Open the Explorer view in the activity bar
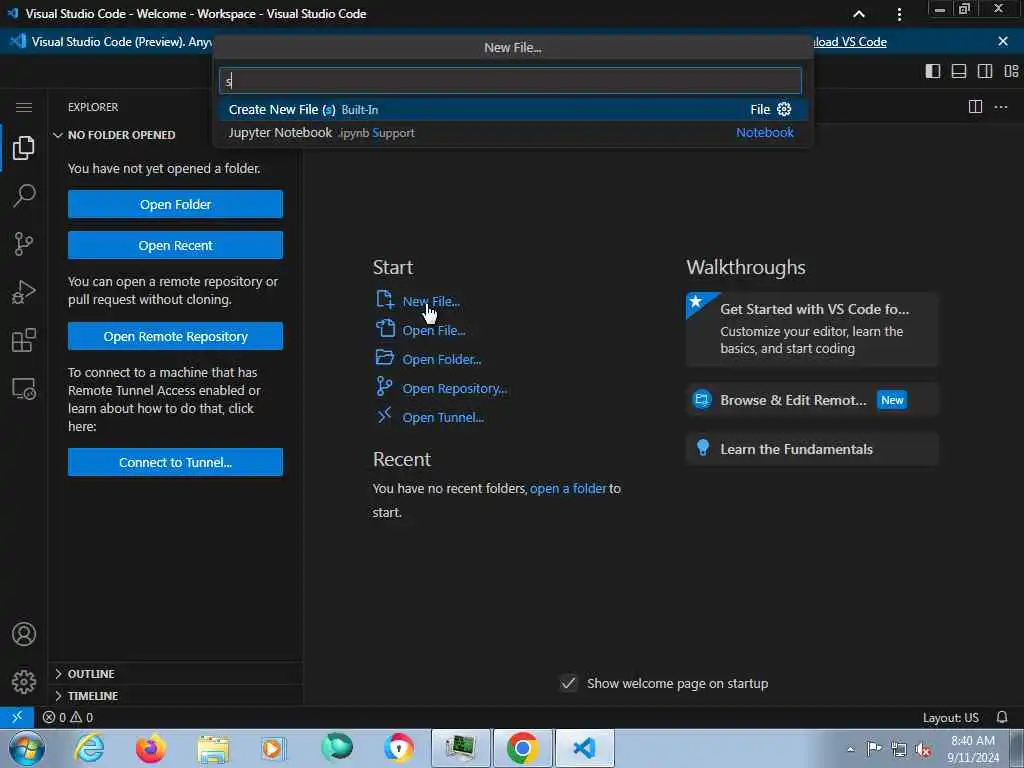 [x=24, y=148]
